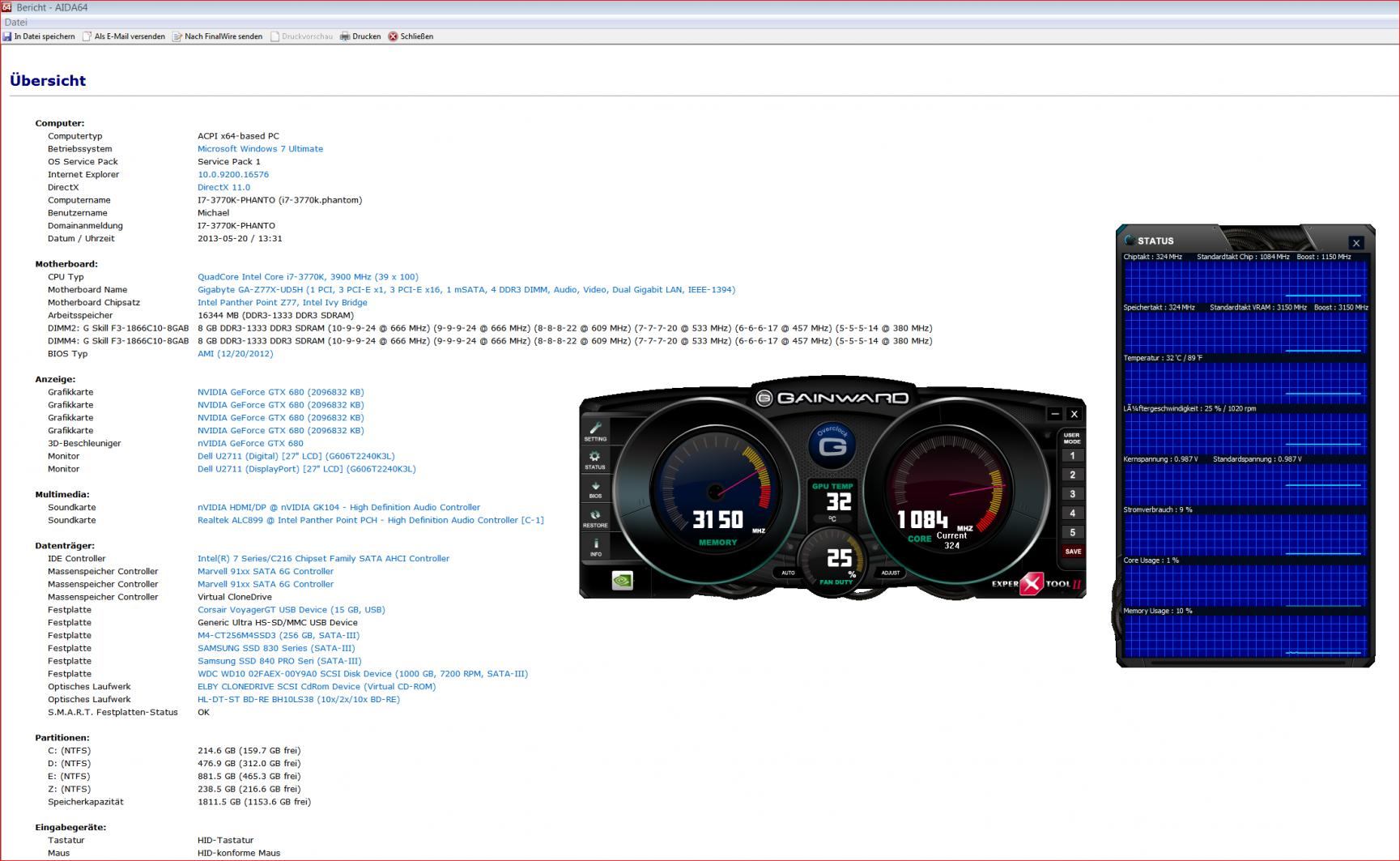Open nVIDIA HDMI/DP audio controller link
The height and width of the screenshot is (861, 1400).
[x=338, y=508]
